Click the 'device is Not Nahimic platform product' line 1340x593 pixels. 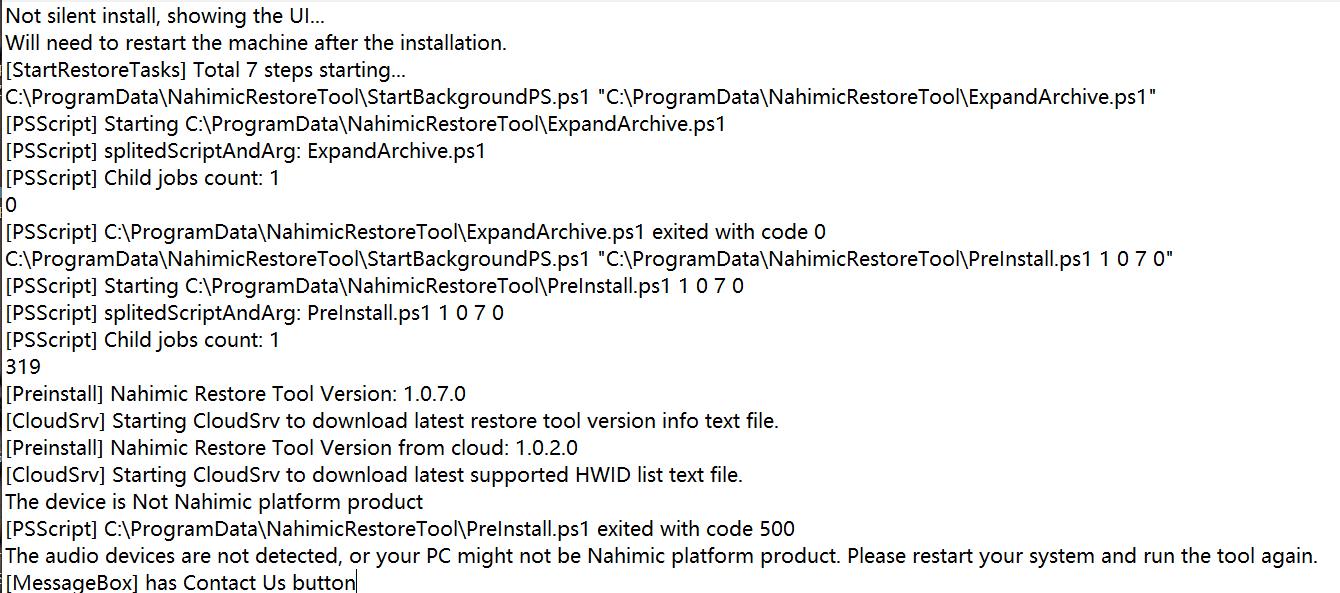[214, 502]
